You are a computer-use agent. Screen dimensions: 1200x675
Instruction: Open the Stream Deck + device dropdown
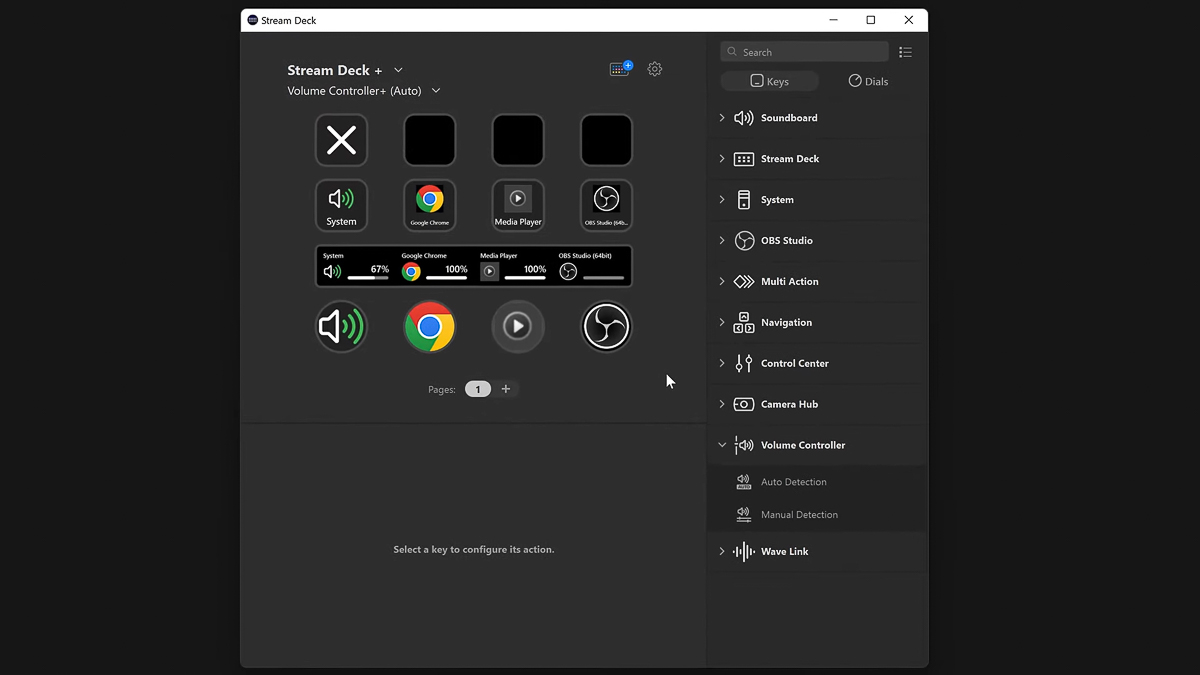(398, 70)
